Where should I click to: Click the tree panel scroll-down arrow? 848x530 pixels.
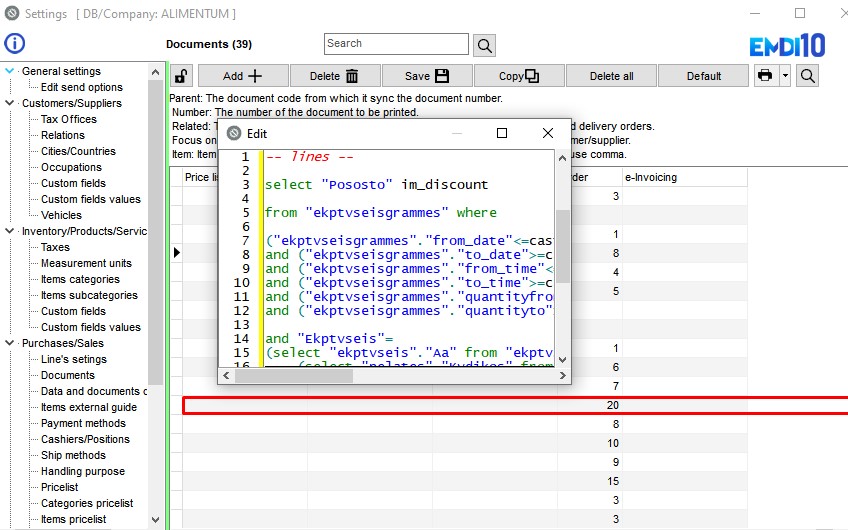point(155,520)
